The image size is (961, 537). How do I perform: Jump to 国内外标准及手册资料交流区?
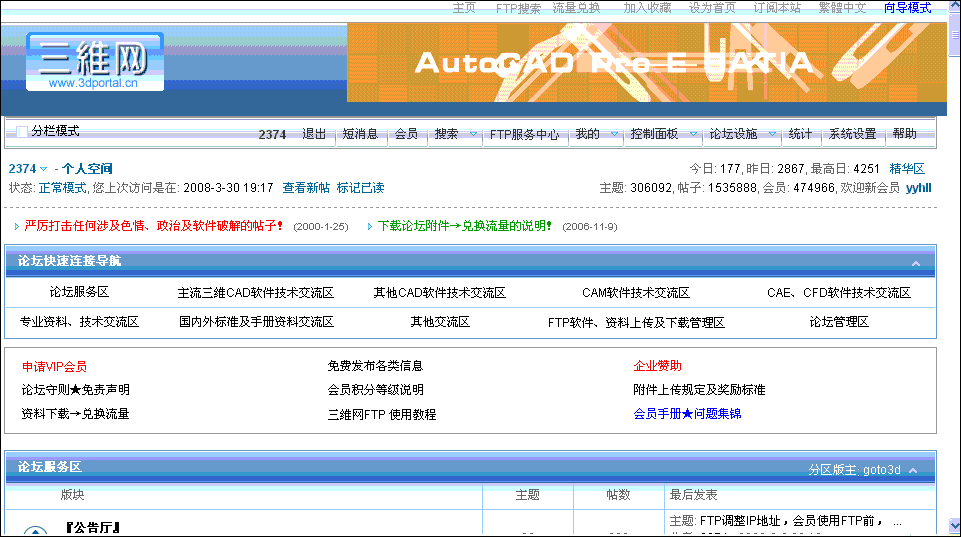[x=256, y=322]
